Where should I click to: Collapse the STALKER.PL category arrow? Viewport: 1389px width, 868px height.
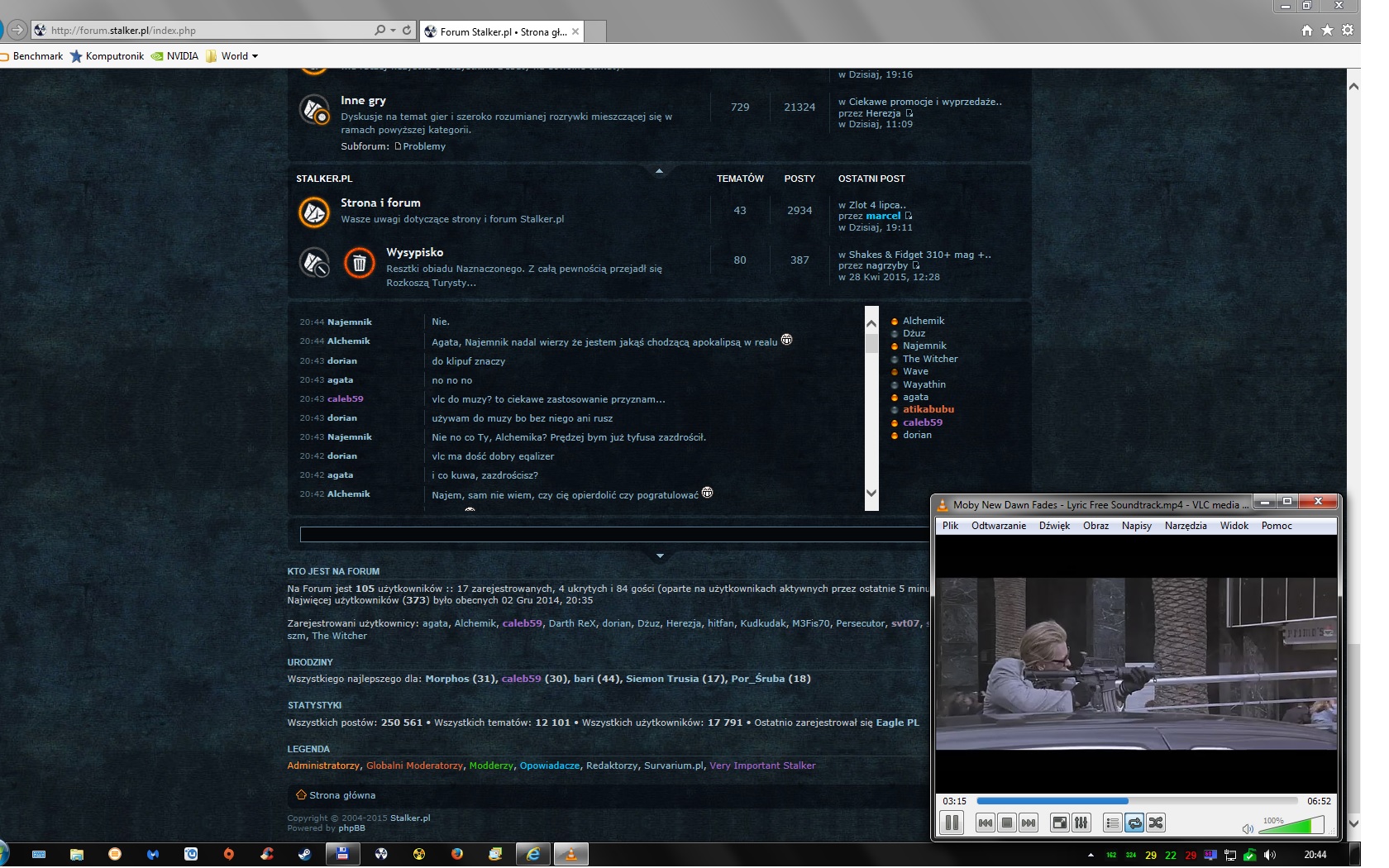point(659,171)
